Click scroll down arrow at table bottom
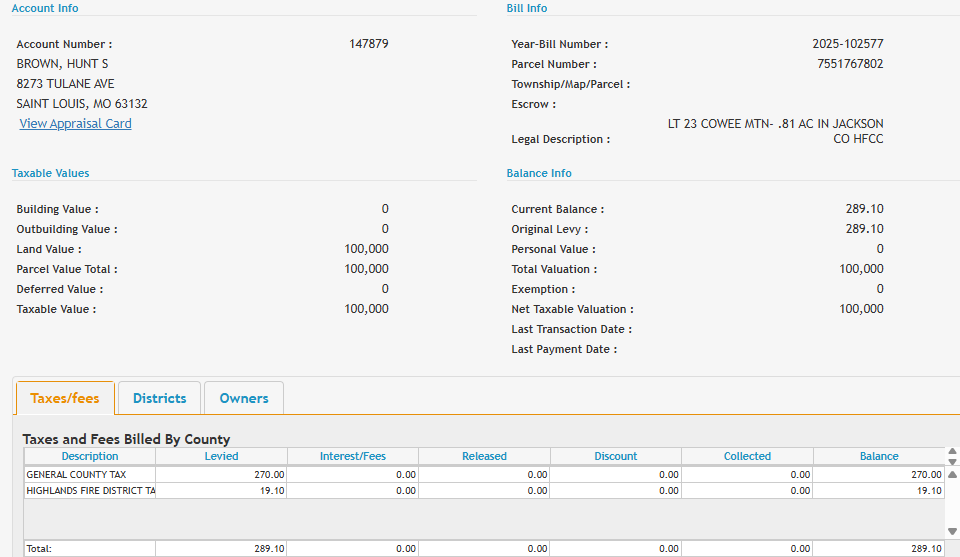 952,531
